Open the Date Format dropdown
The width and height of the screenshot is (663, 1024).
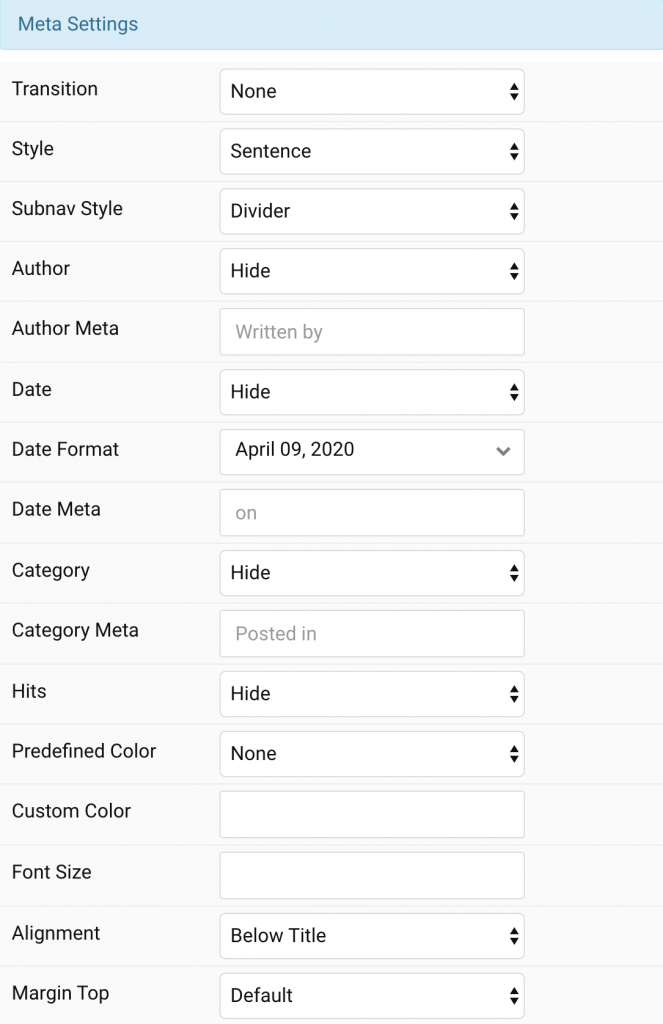pyautogui.click(x=370, y=451)
